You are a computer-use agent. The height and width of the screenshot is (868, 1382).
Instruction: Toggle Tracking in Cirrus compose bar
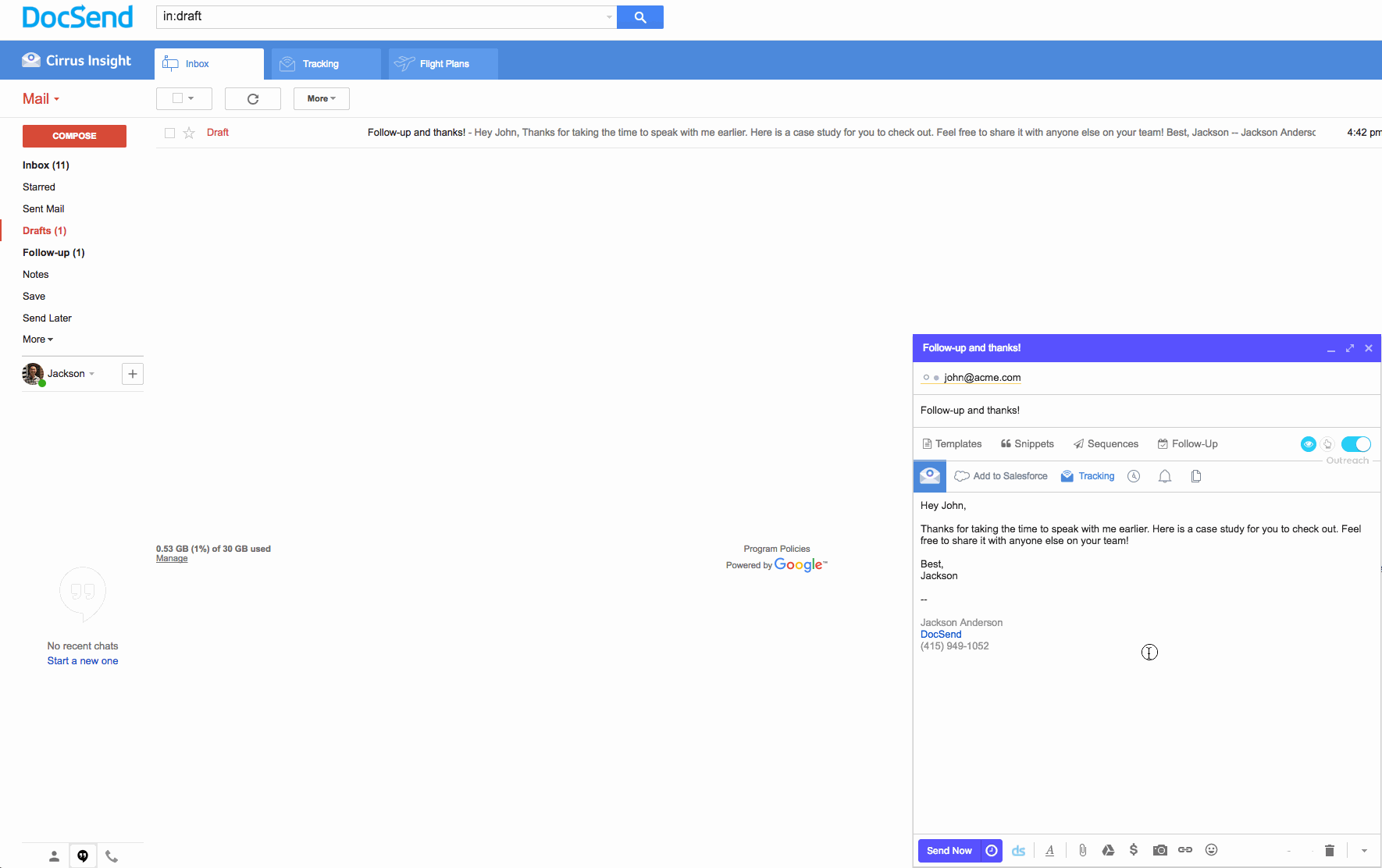[1088, 476]
